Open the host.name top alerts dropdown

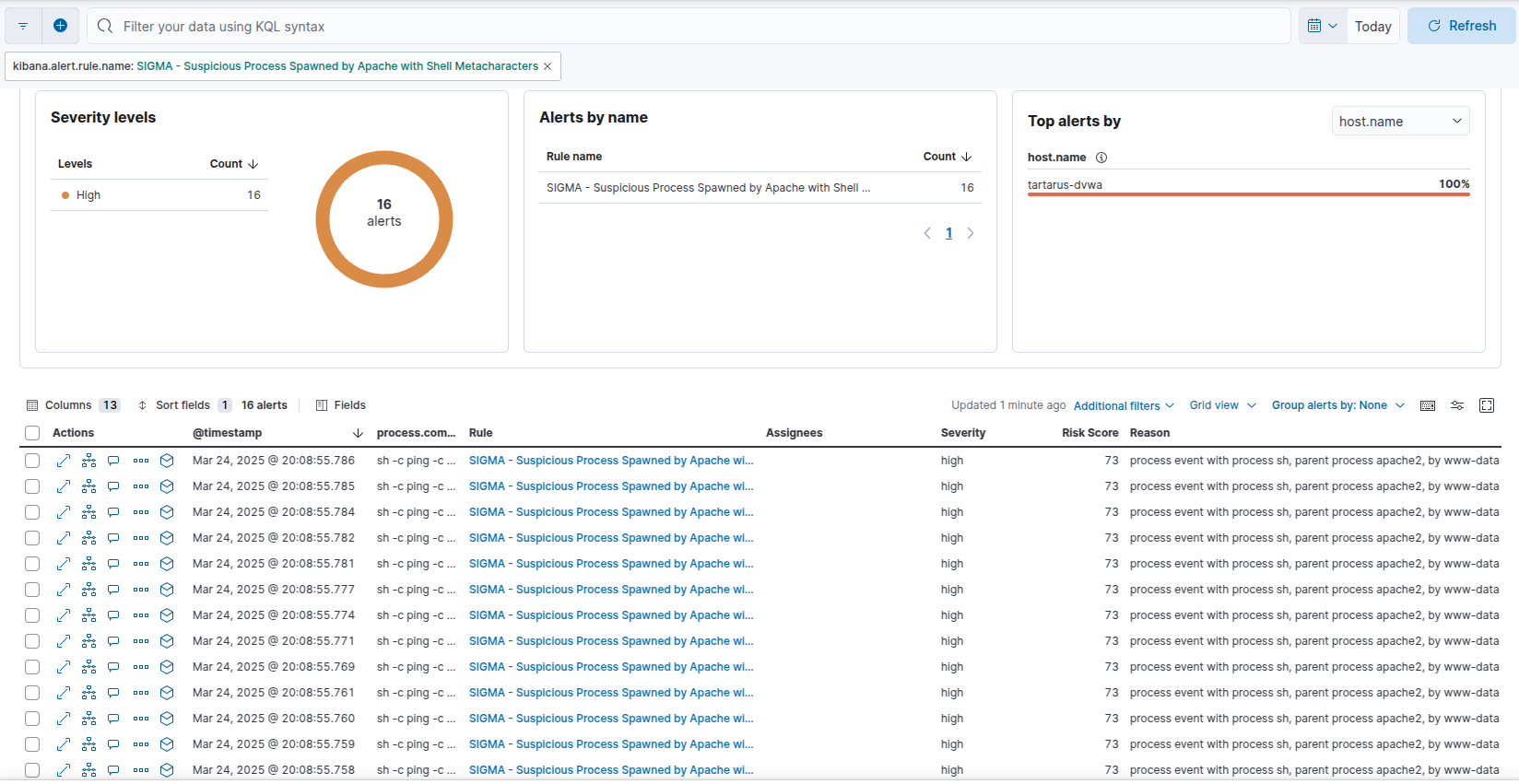pos(1399,121)
